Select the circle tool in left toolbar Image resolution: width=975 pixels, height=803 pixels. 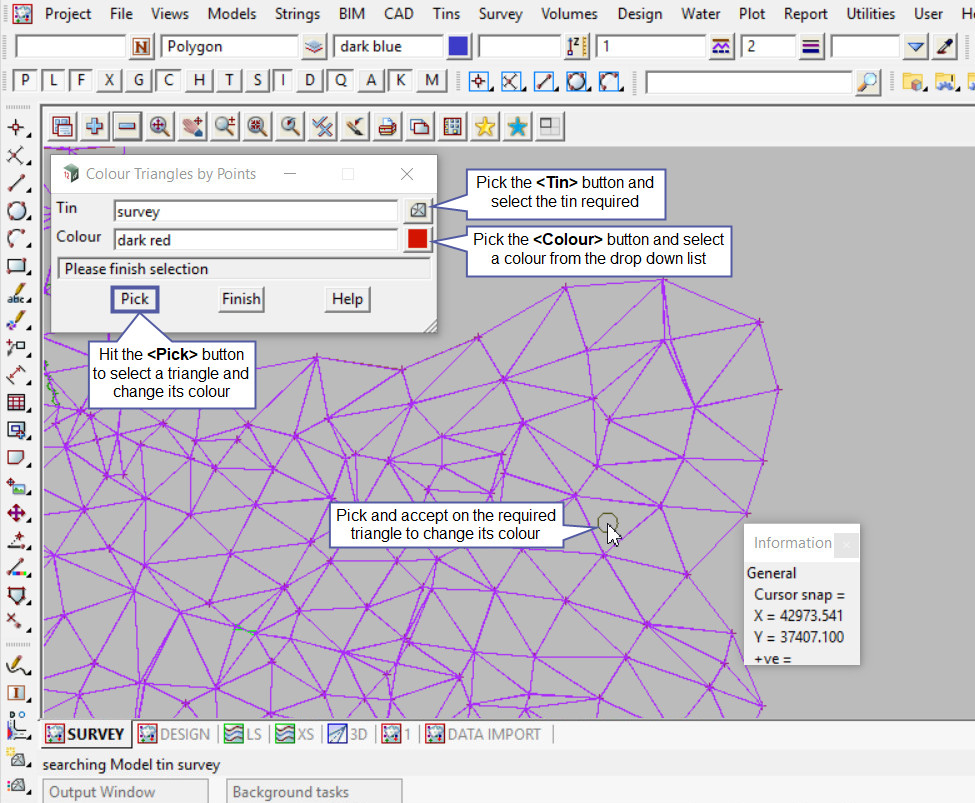[x=16, y=211]
